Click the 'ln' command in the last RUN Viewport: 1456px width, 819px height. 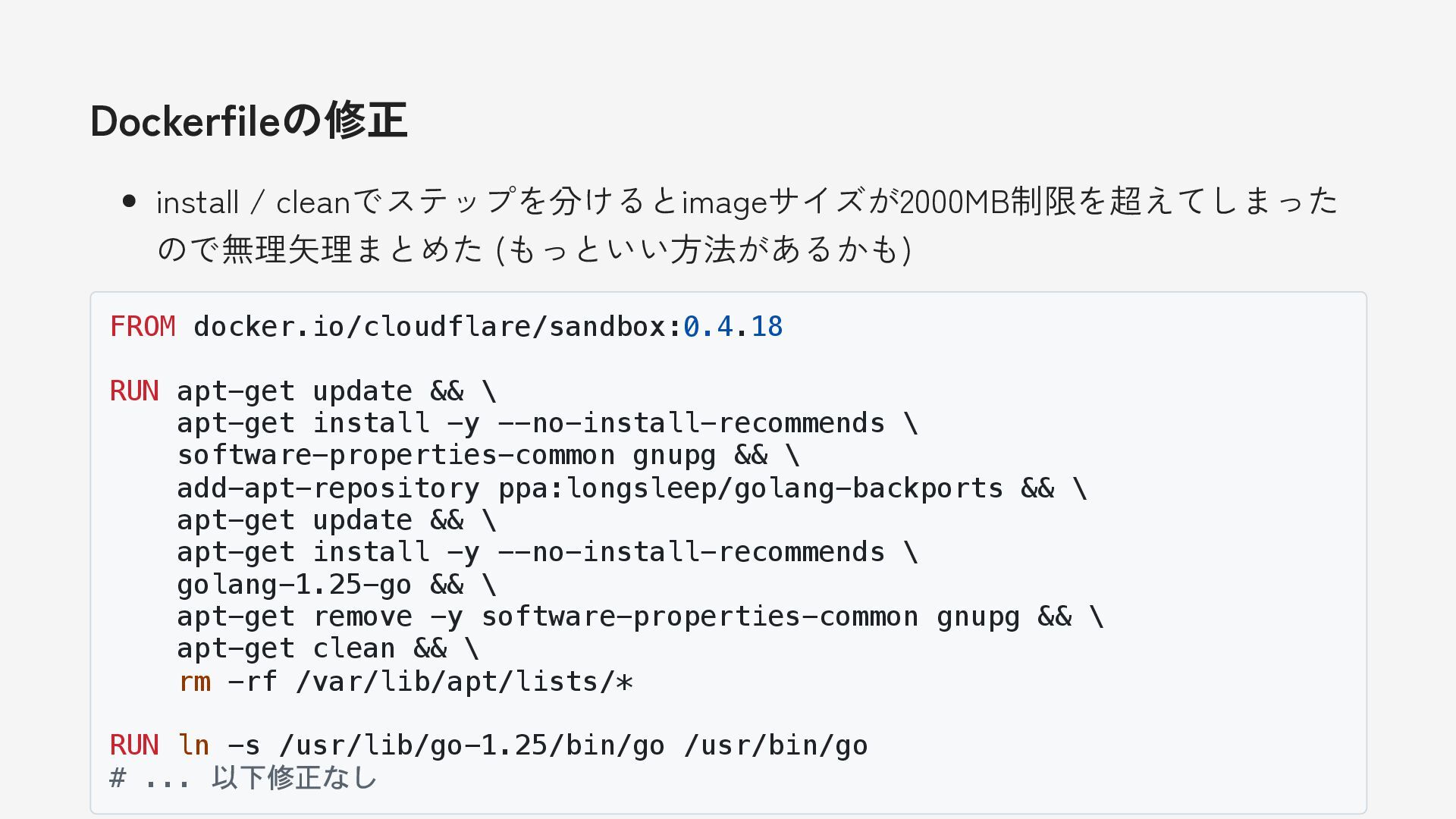pos(194,745)
